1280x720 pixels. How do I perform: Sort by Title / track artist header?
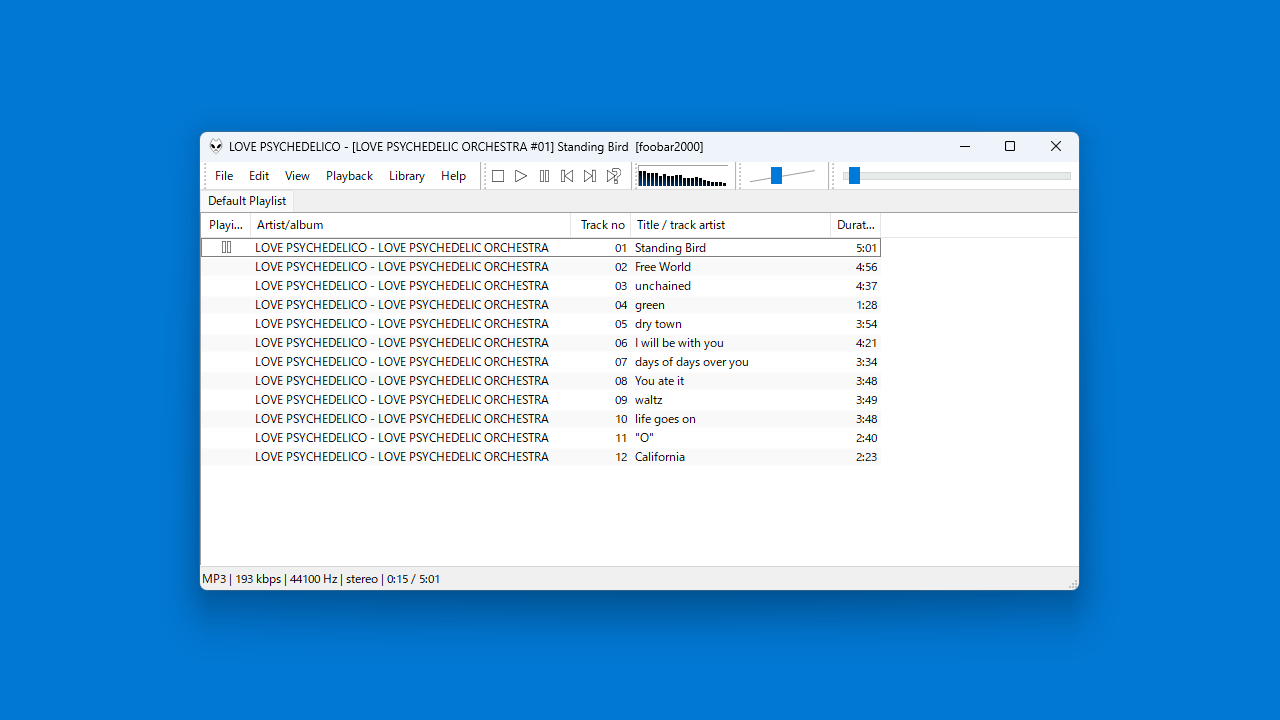(730, 225)
